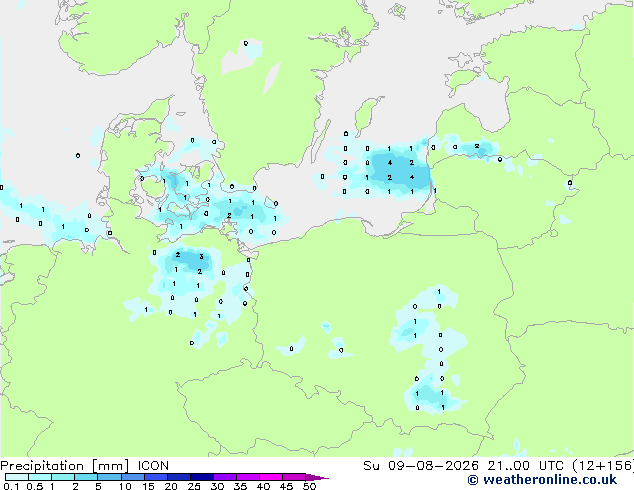Click the 30–35 mm purple legend swatch

[x=224, y=477]
